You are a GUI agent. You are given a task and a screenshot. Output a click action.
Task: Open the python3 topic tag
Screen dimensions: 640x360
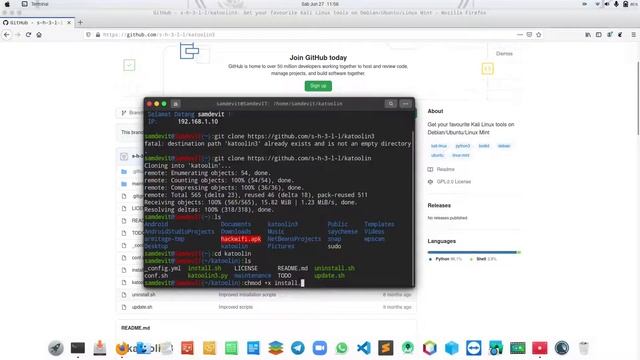[x=462, y=146]
